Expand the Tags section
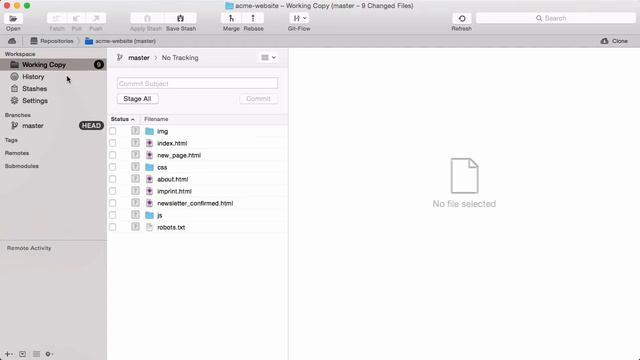 pos(11,140)
